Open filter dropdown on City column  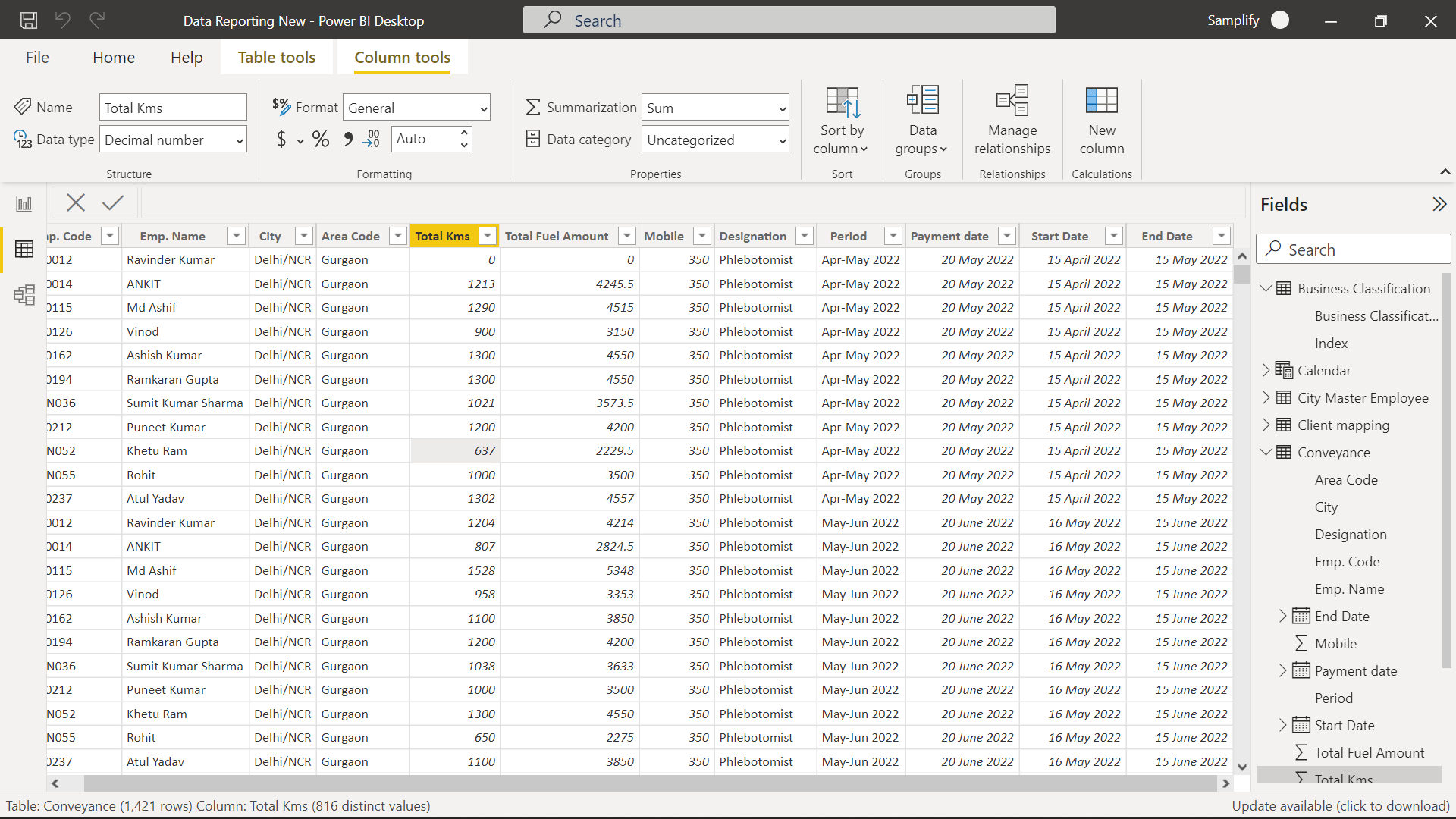(x=304, y=236)
